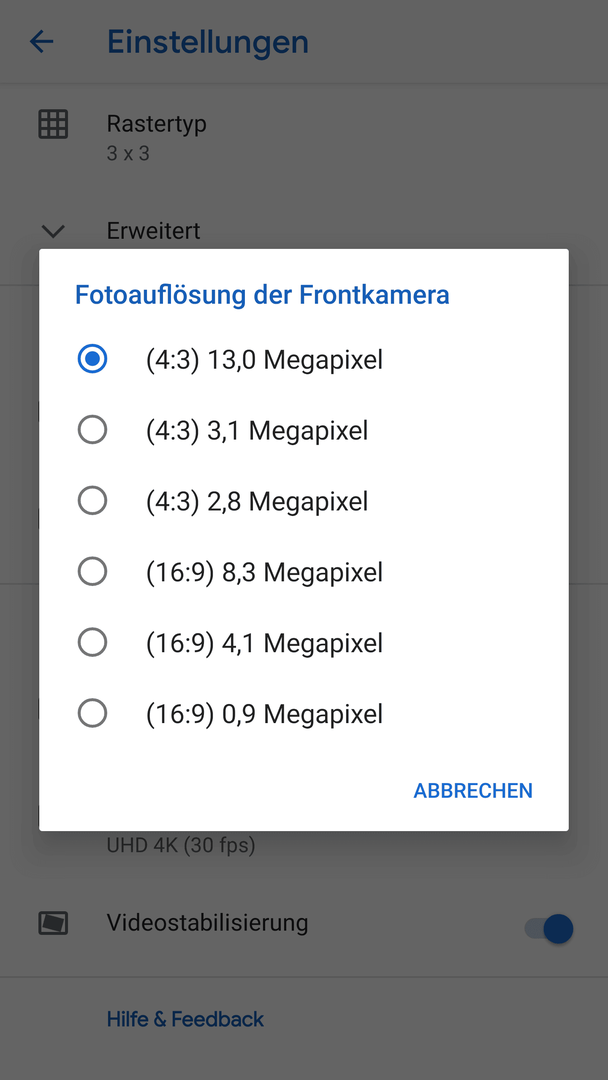
Task: Tap the back arrow icon
Action: 41,42
